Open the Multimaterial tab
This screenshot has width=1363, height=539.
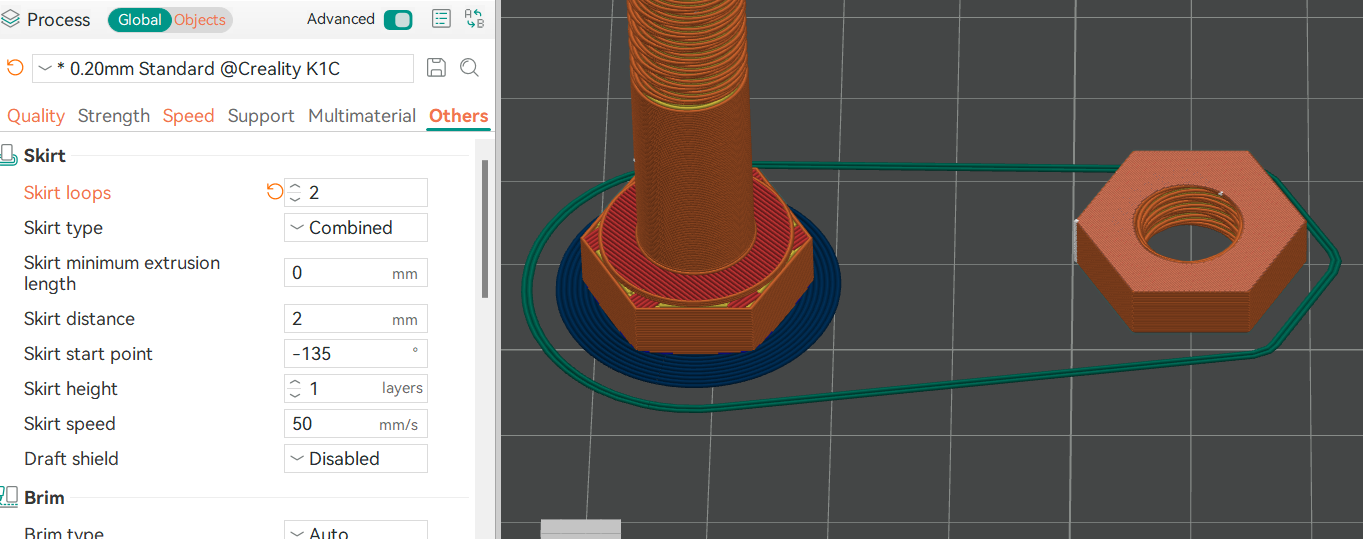pyautogui.click(x=362, y=116)
